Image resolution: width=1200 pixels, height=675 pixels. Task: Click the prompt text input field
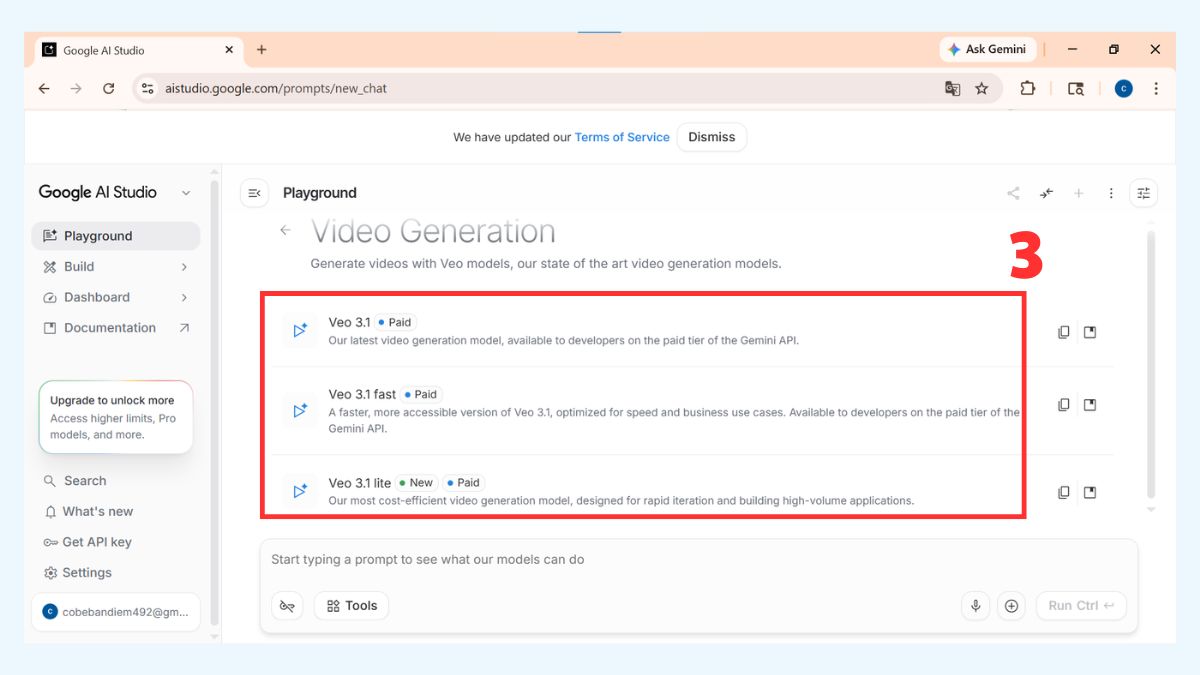click(x=698, y=560)
